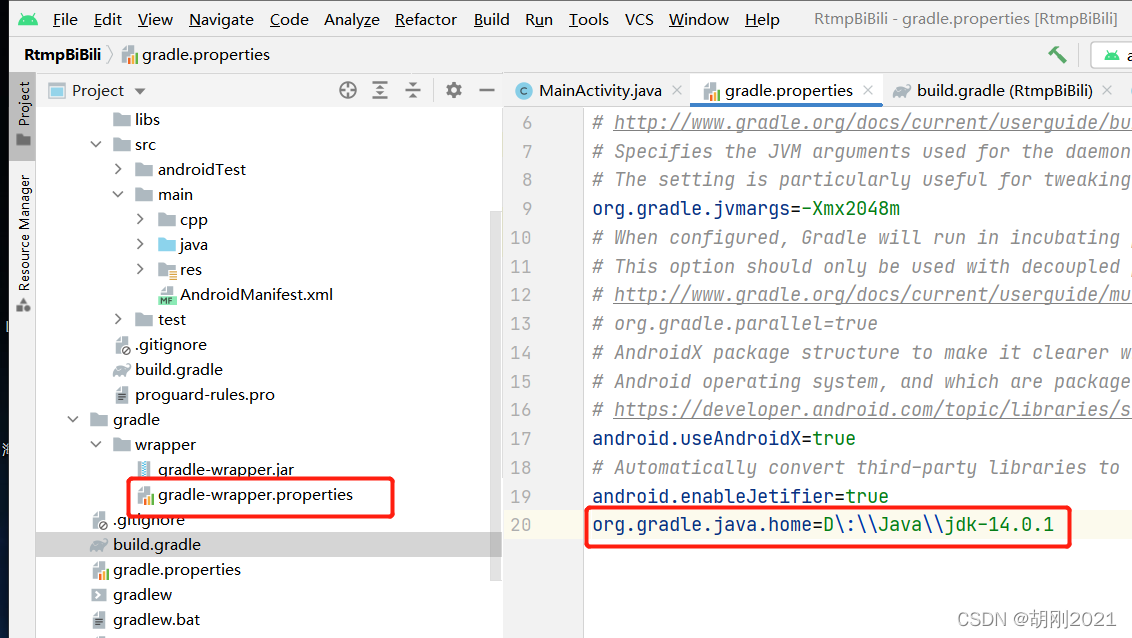This screenshot has height=638, width=1132.
Task: Close the MainActivity.java tab
Action: pos(676,90)
